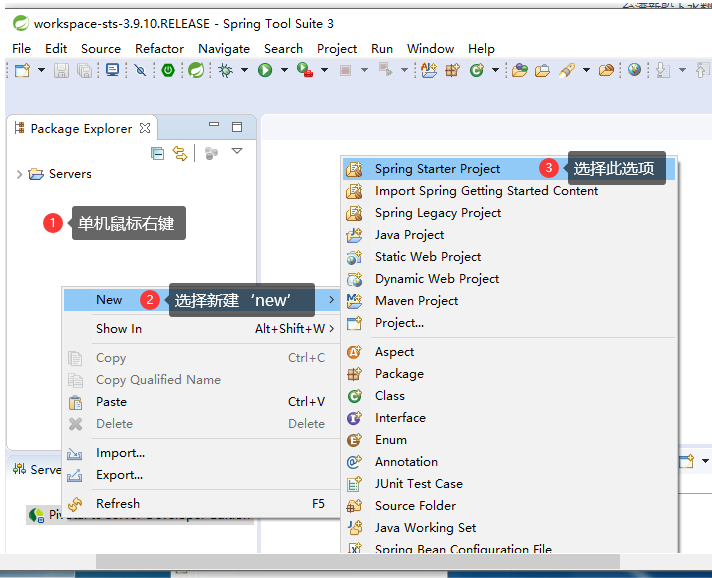Click the New Java Package toolbar icon
The width and height of the screenshot is (712, 578).
point(452,70)
